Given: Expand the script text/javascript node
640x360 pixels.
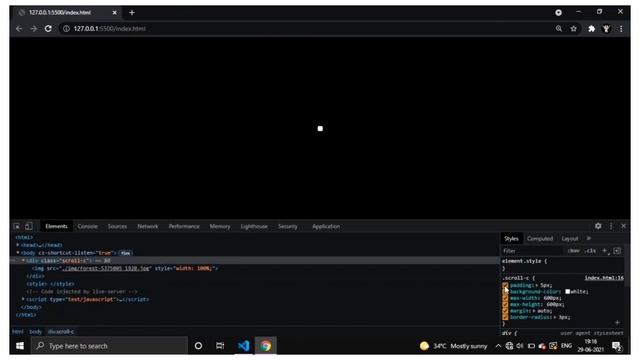Looking at the screenshot, I should coord(23,299).
